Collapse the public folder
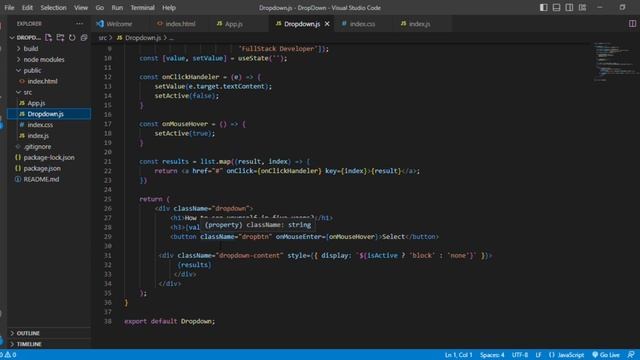The height and width of the screenshot is (360, 640). (x=32, y=70)
